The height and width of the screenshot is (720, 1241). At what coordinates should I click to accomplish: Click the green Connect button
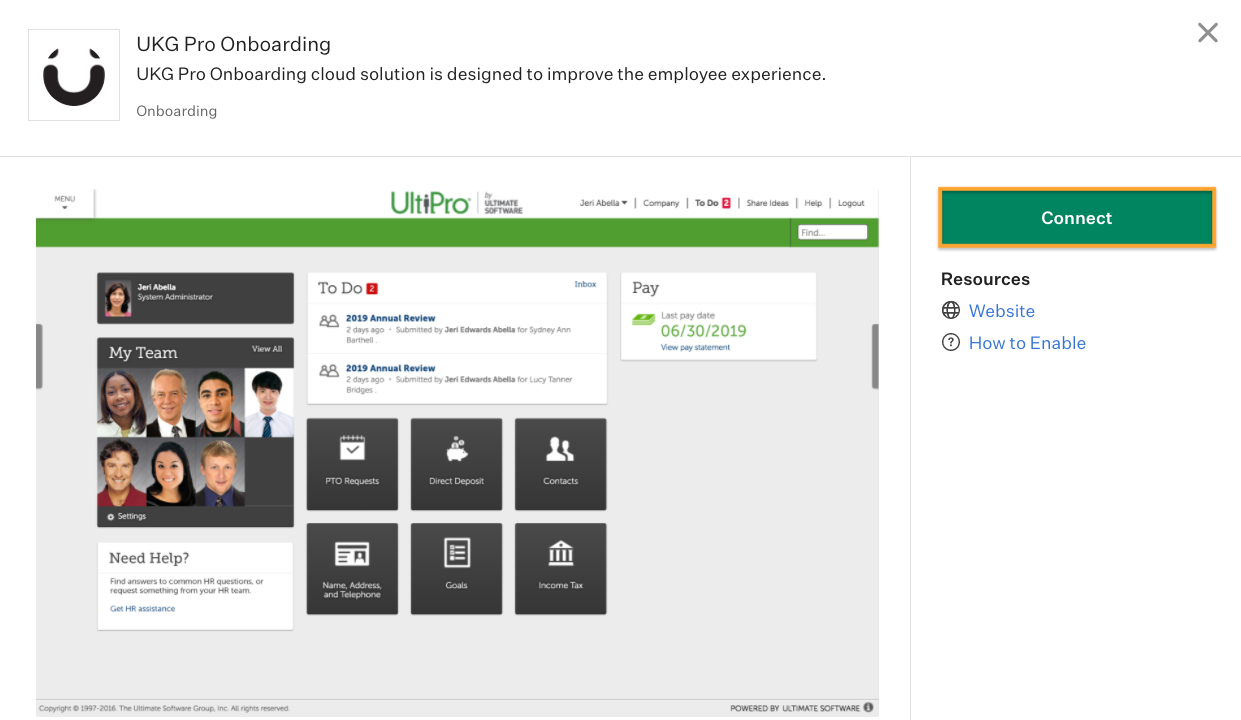[1076, 217]
